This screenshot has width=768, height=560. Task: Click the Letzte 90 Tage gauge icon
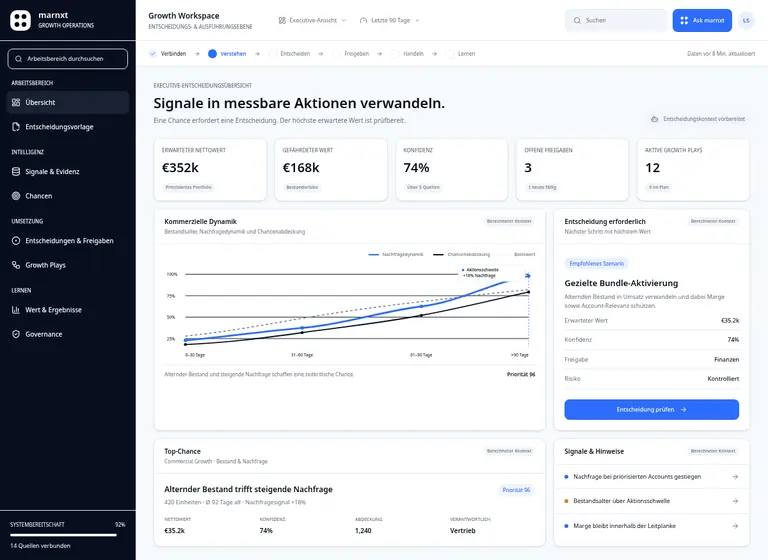363,21
